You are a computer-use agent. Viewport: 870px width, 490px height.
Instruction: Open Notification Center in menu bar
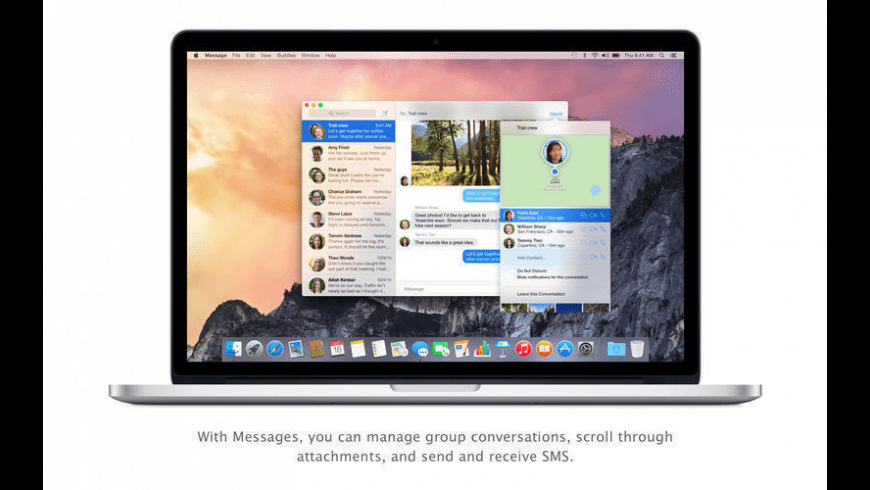tap(673, 55)
